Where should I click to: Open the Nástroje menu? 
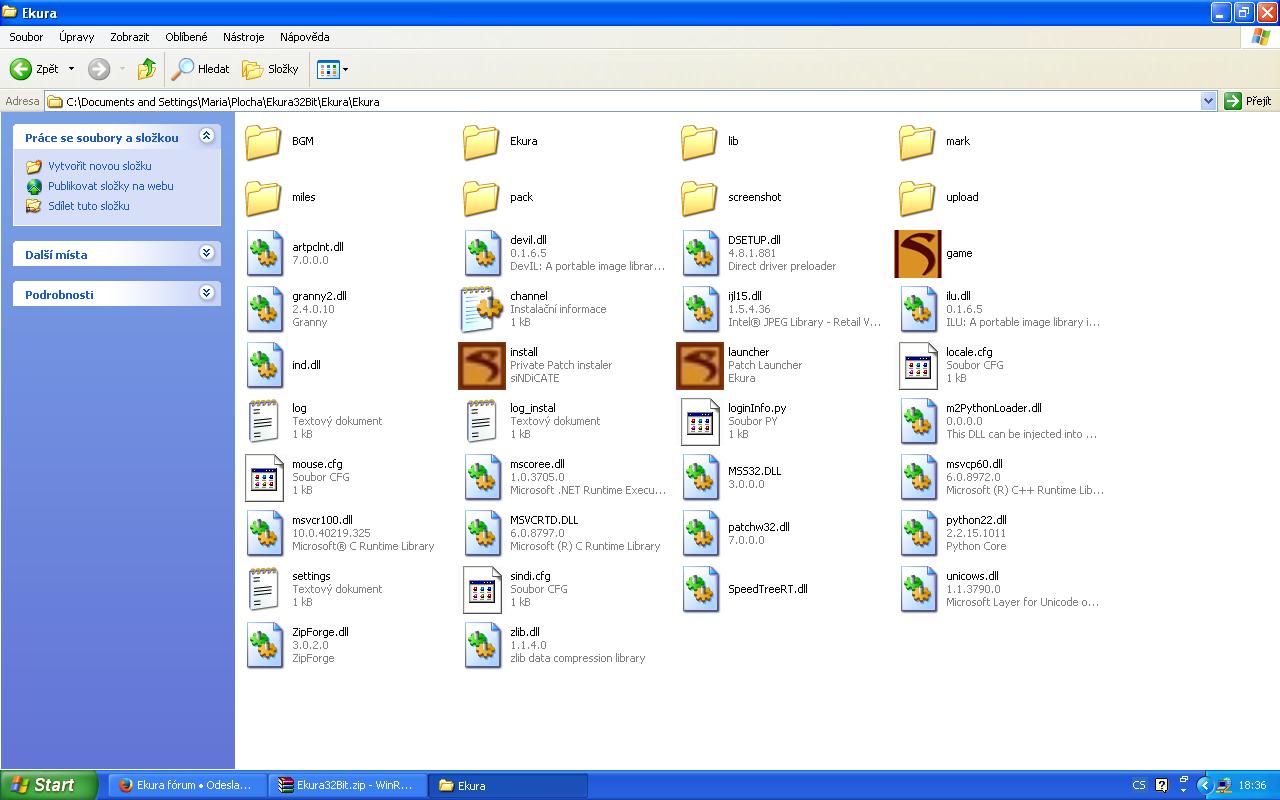pyautogui.click(x=243, y=37)
